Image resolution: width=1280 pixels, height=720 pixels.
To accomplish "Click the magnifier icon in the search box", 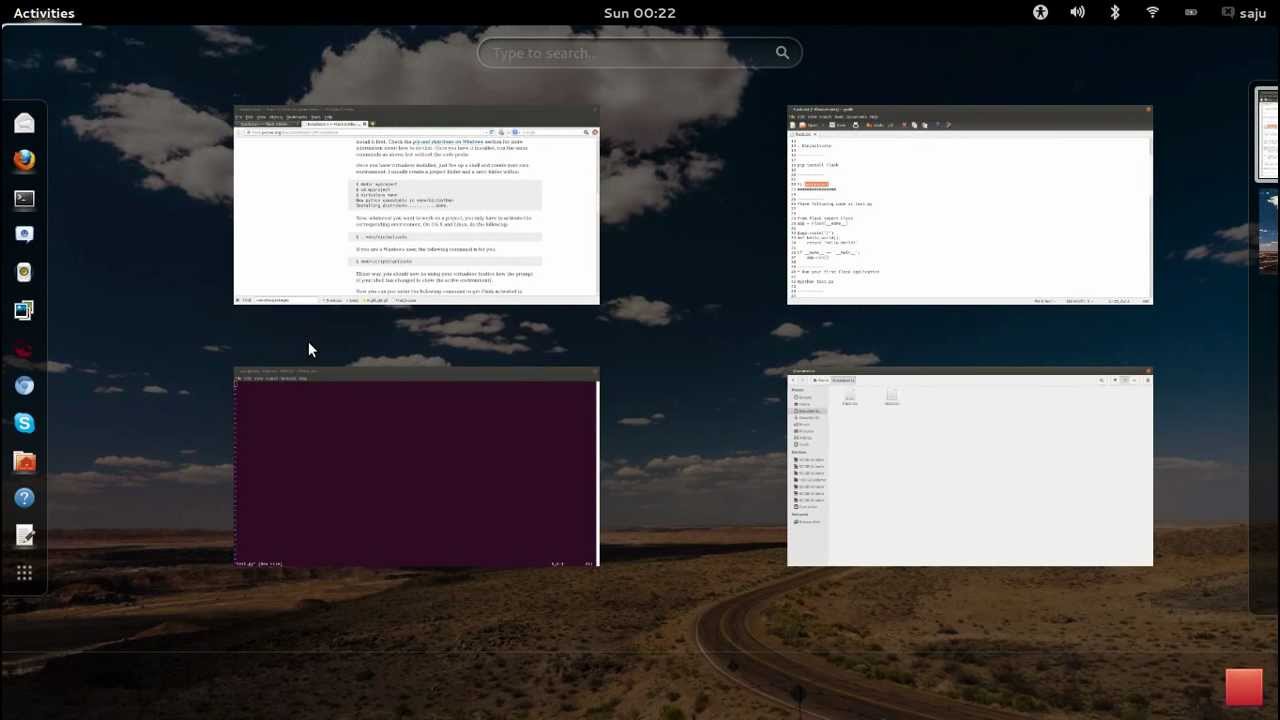I will pyautogui.click(x=782, y=53).
